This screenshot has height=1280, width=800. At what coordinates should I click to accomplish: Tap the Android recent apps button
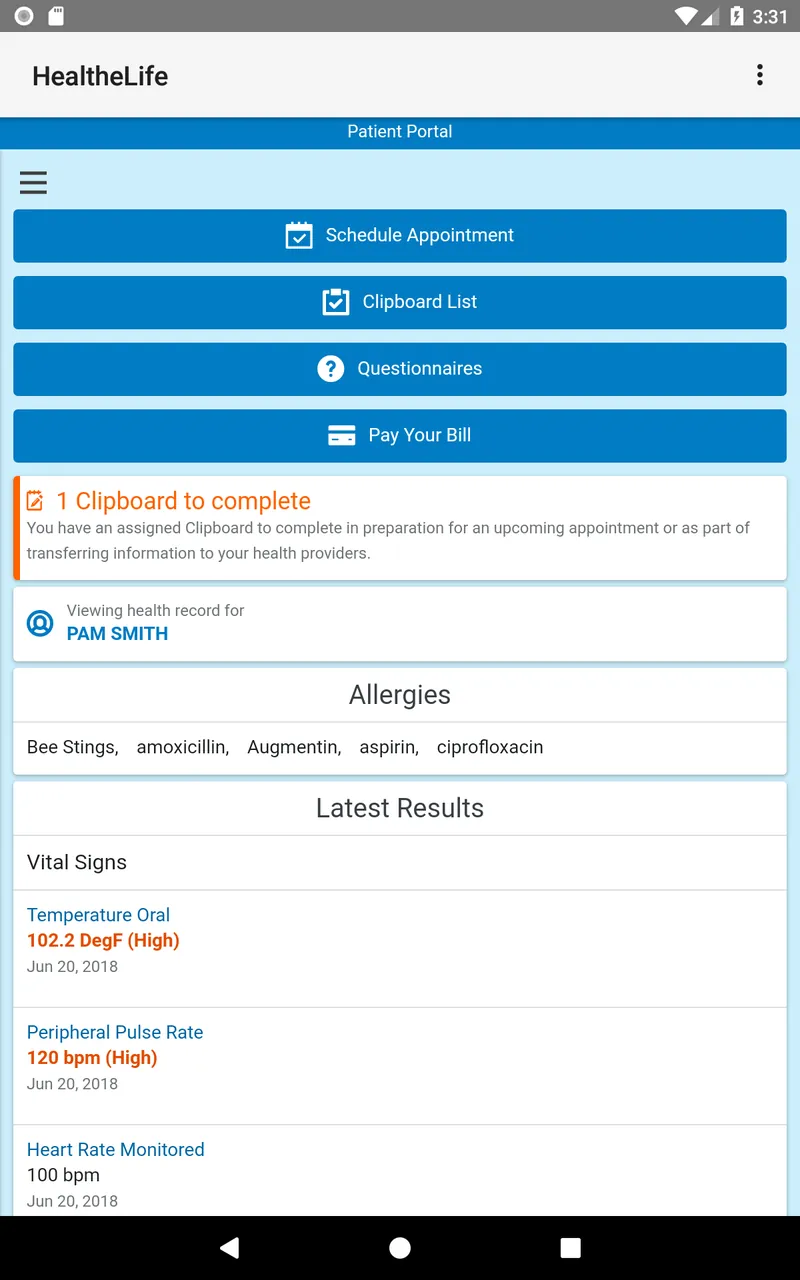point(570,1247)
